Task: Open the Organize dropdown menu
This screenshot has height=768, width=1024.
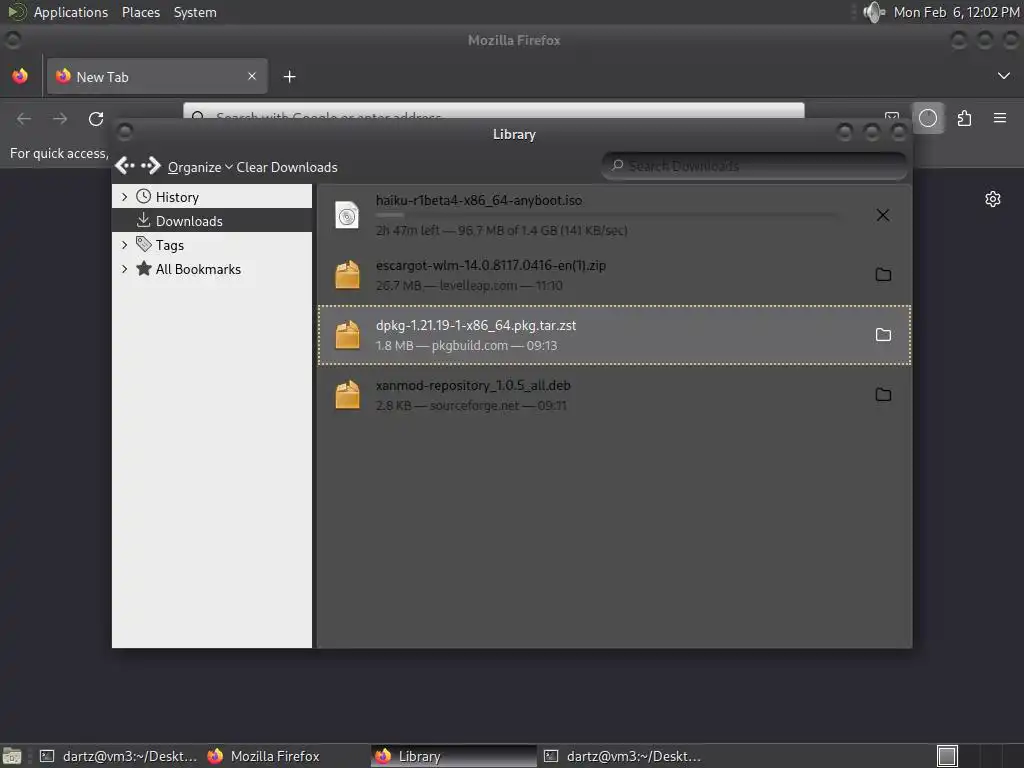Action: (200, 167)
